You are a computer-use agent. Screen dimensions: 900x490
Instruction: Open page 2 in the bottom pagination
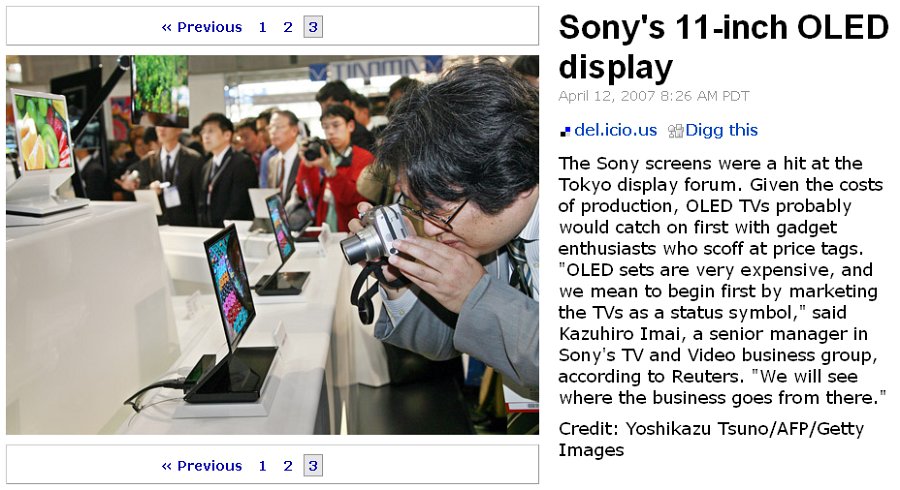tap(288, 466)
